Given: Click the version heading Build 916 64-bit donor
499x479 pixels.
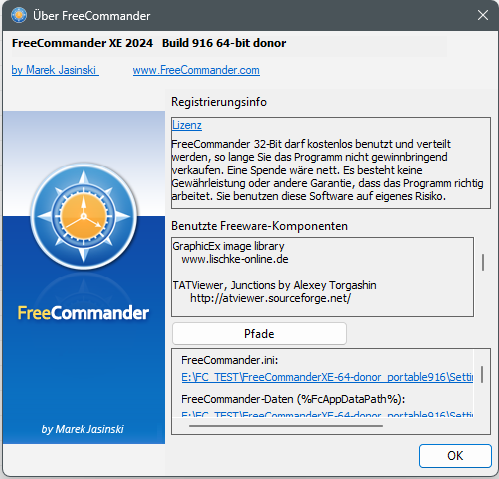Looking at the screenshot, I should click(224, 43).
